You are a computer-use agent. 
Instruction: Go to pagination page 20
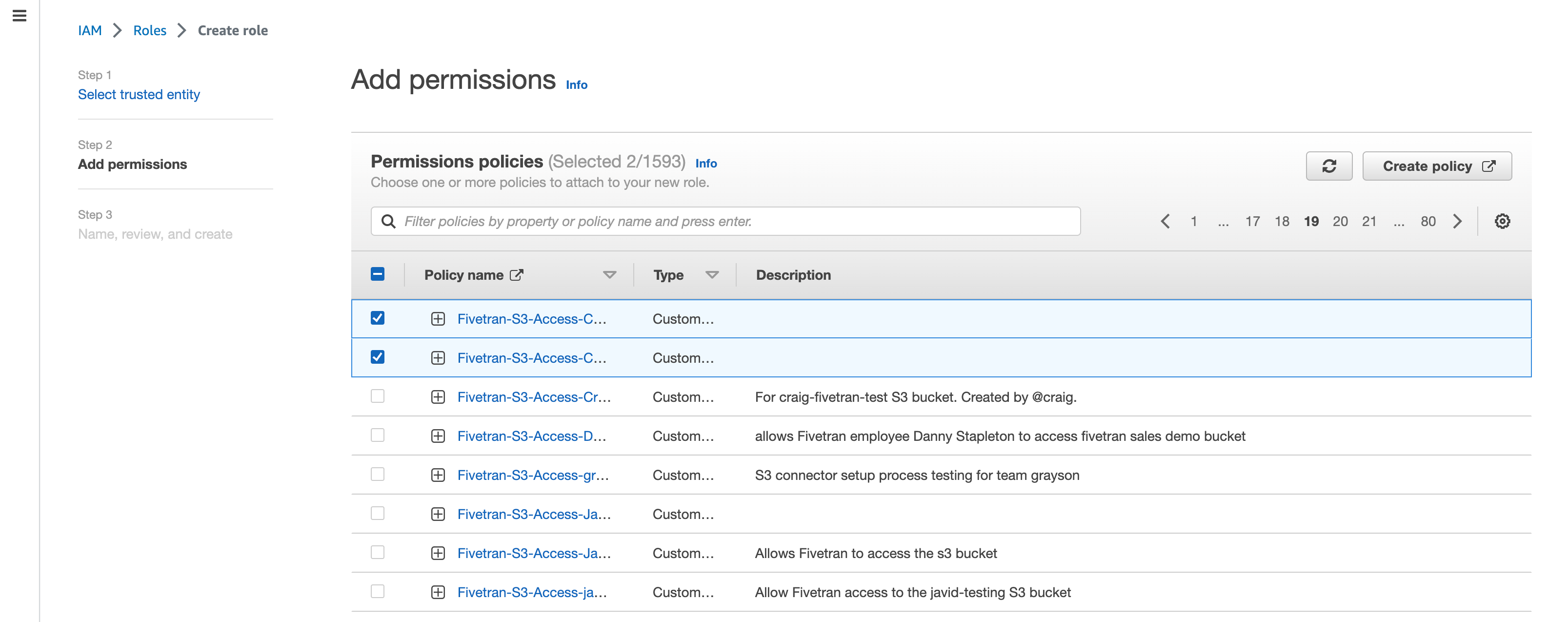1340,221
